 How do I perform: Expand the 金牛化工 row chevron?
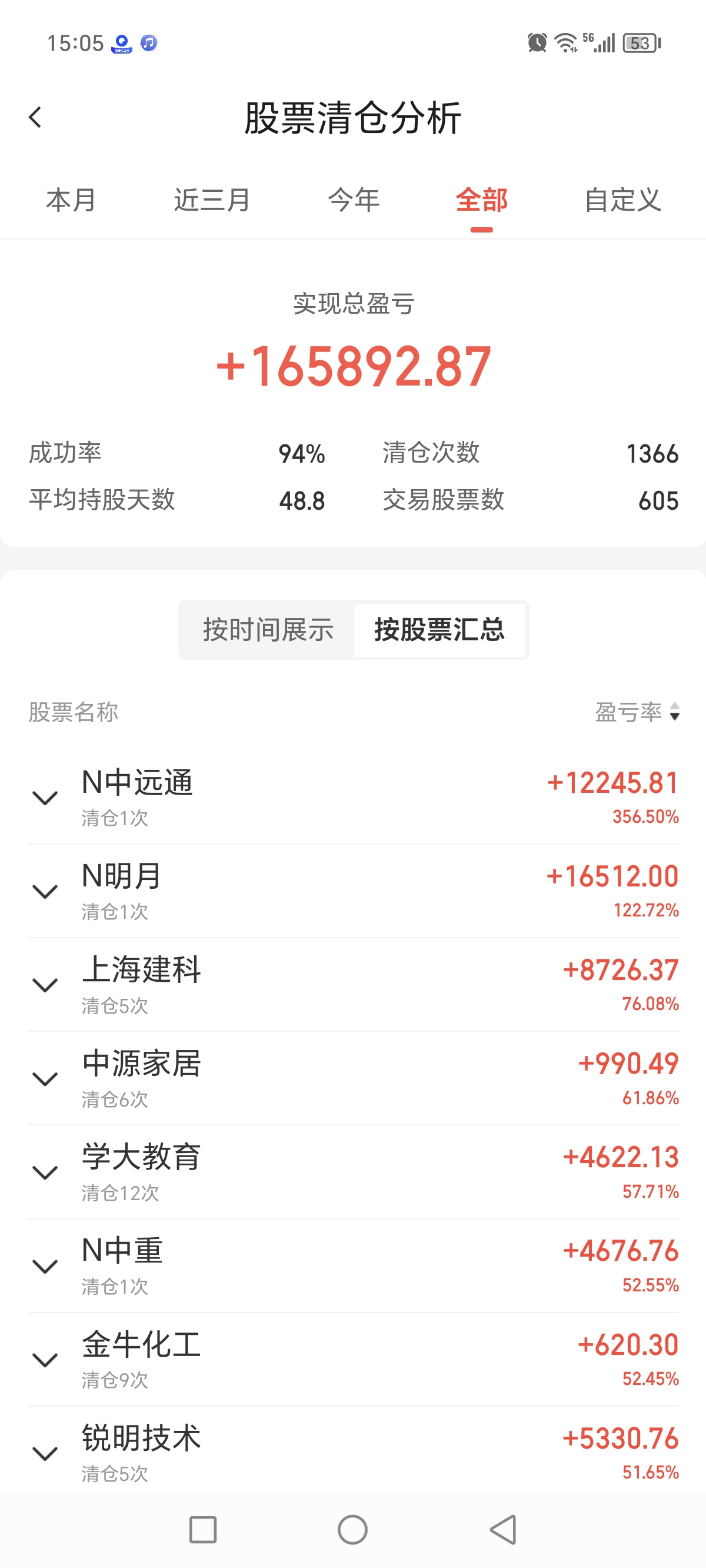(45, 1360)
